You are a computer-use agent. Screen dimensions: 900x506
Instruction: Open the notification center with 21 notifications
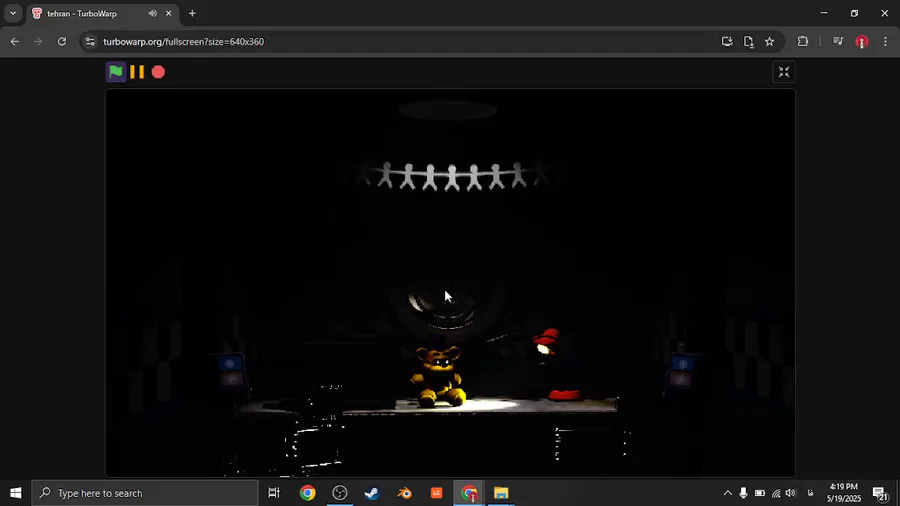pos(881,493)
